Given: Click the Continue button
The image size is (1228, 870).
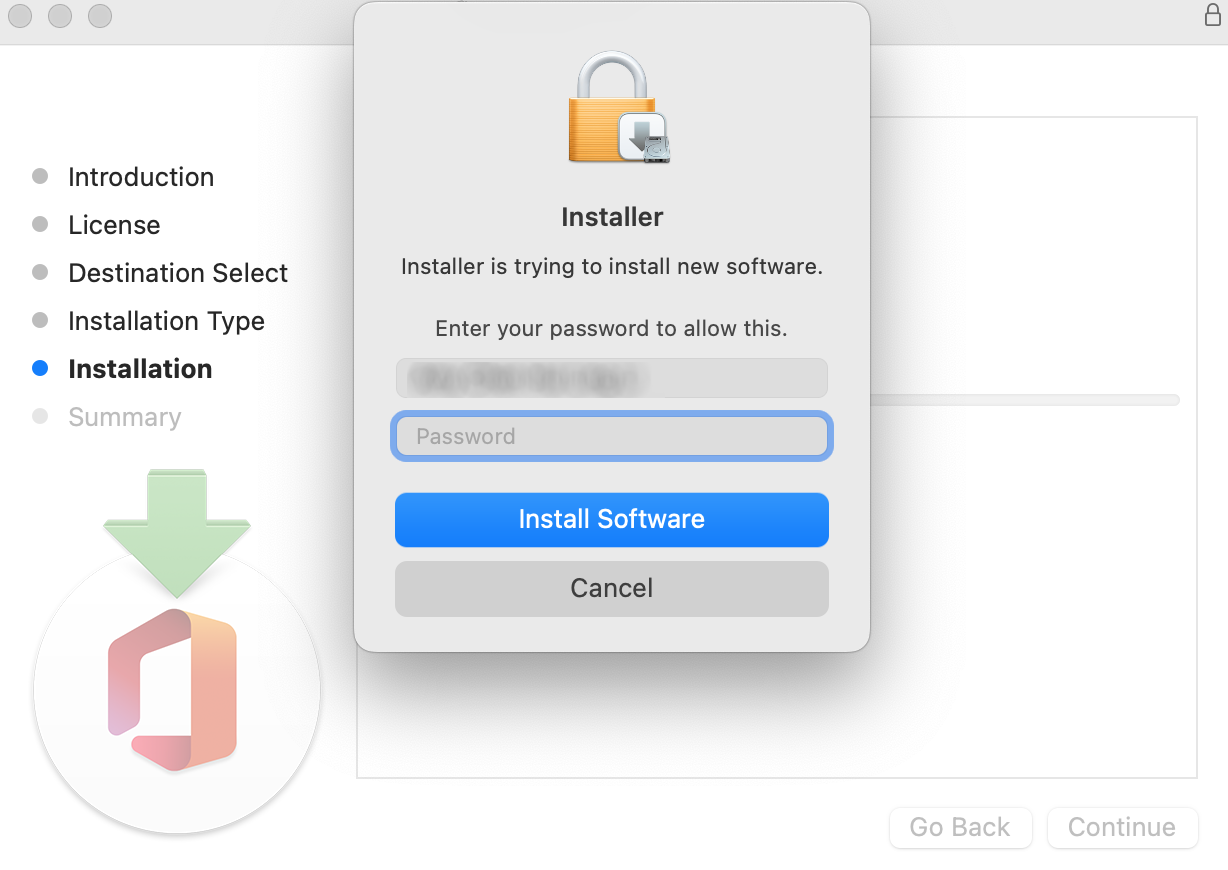Looking at the screenshot, I should click(1121, 828).
